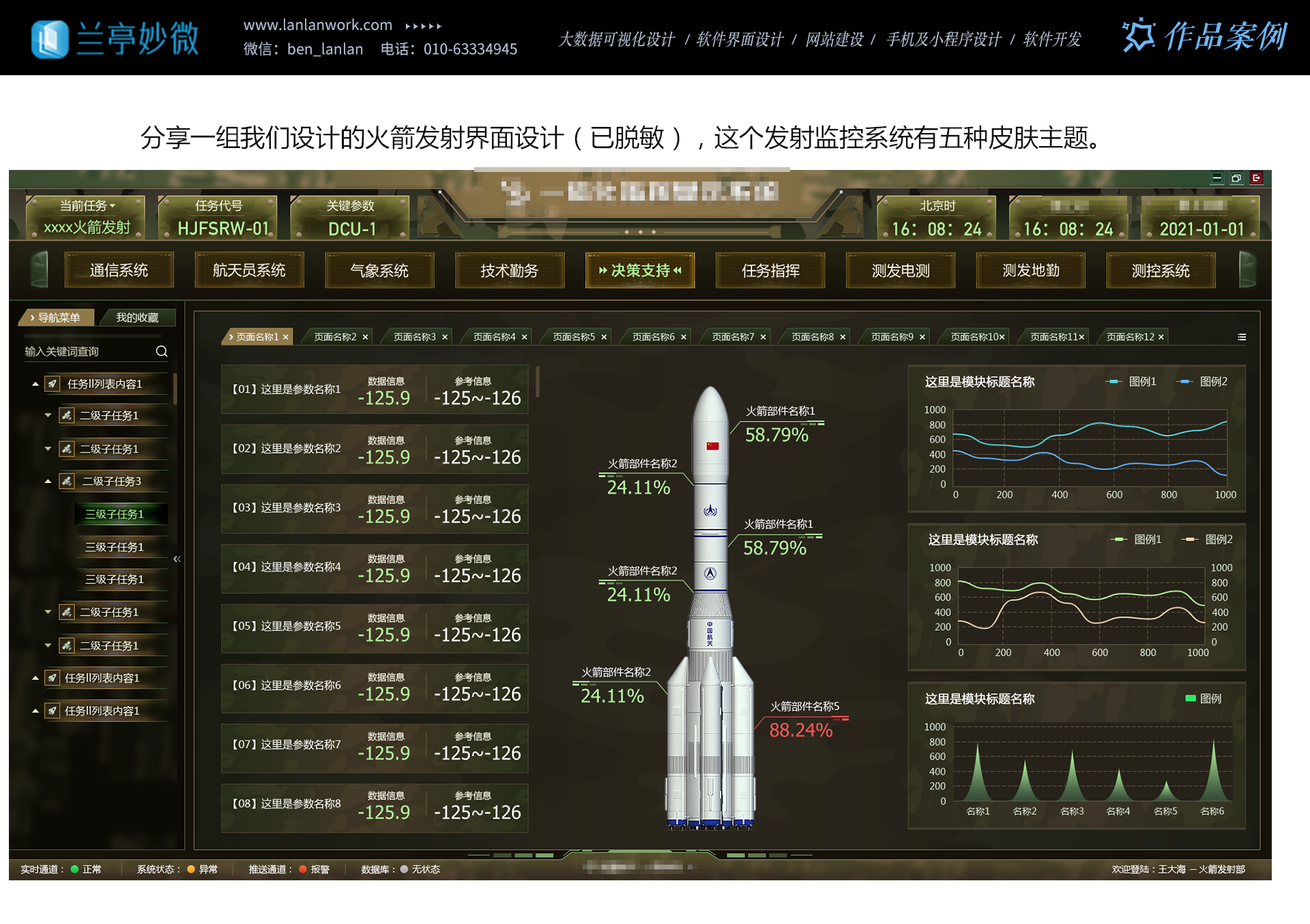Image resolution: width=1310 pixels, height=924 pixels.
Task: Open the 气象系统 system button
Action: (x=379, y=270)
